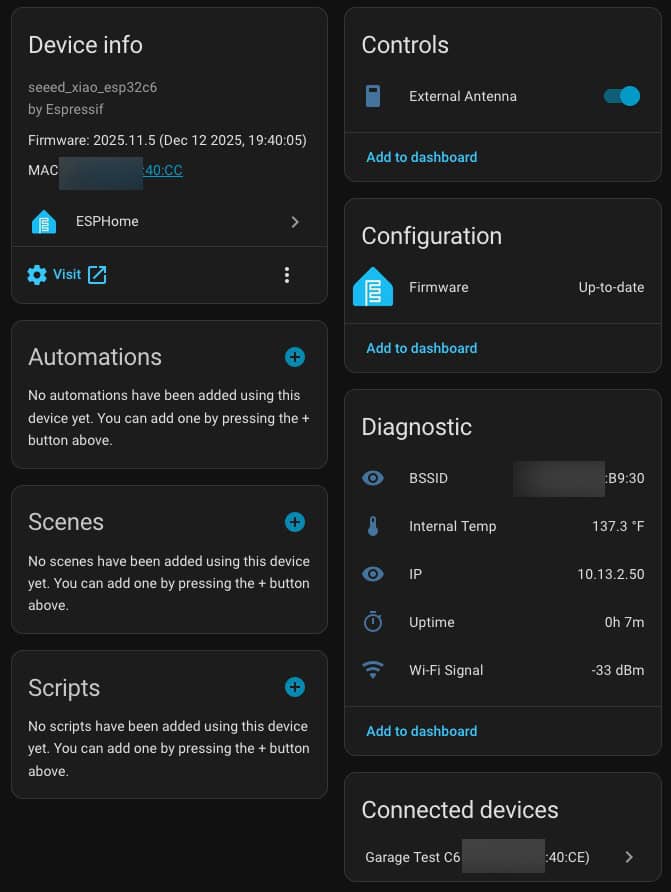This screenshot has height=892, width=671.
Task: Click the Uptime timer icon
Action: coord(373,622)
